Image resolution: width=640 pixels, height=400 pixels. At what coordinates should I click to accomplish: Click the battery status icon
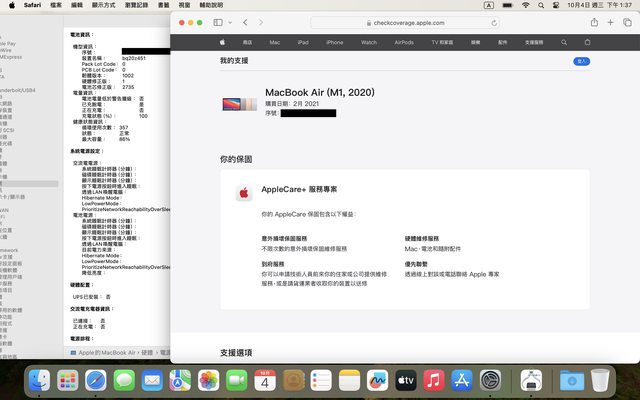[x=507, y=5]
